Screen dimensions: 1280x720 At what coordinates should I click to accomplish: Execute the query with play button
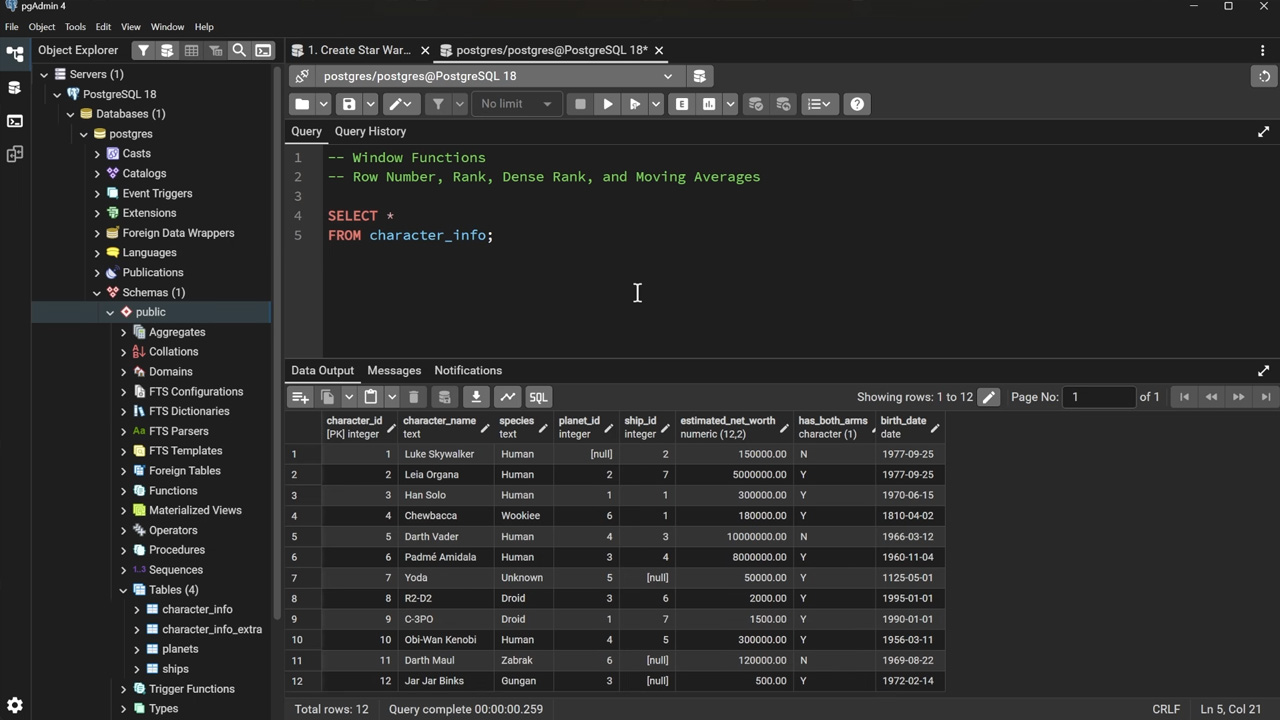click(607, 104)
